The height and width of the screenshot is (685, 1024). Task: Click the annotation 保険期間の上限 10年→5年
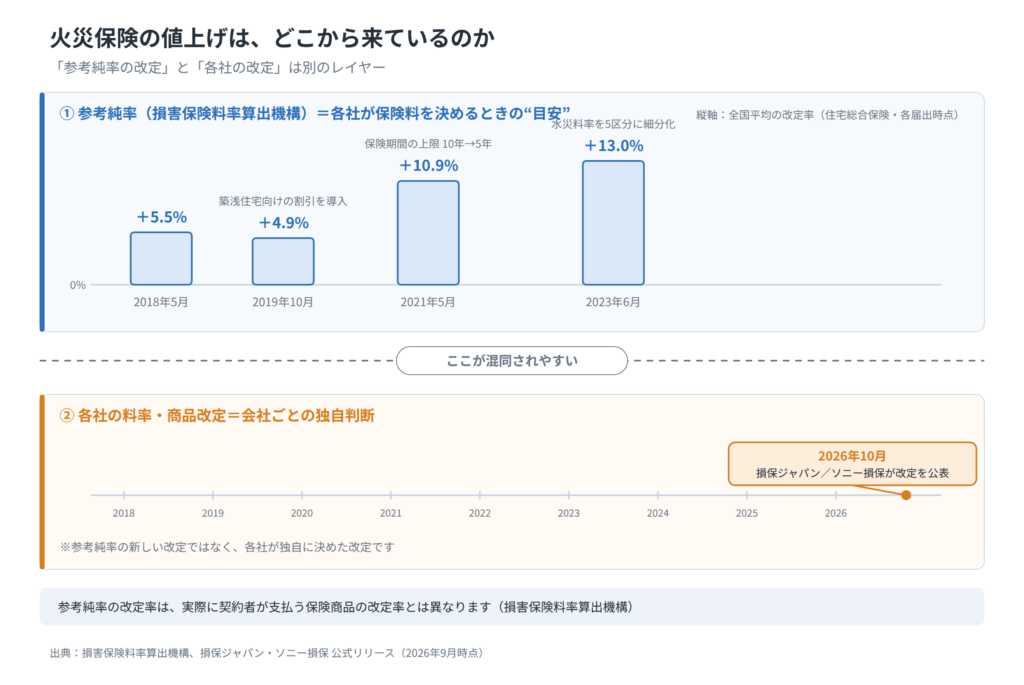coord(428,144)
